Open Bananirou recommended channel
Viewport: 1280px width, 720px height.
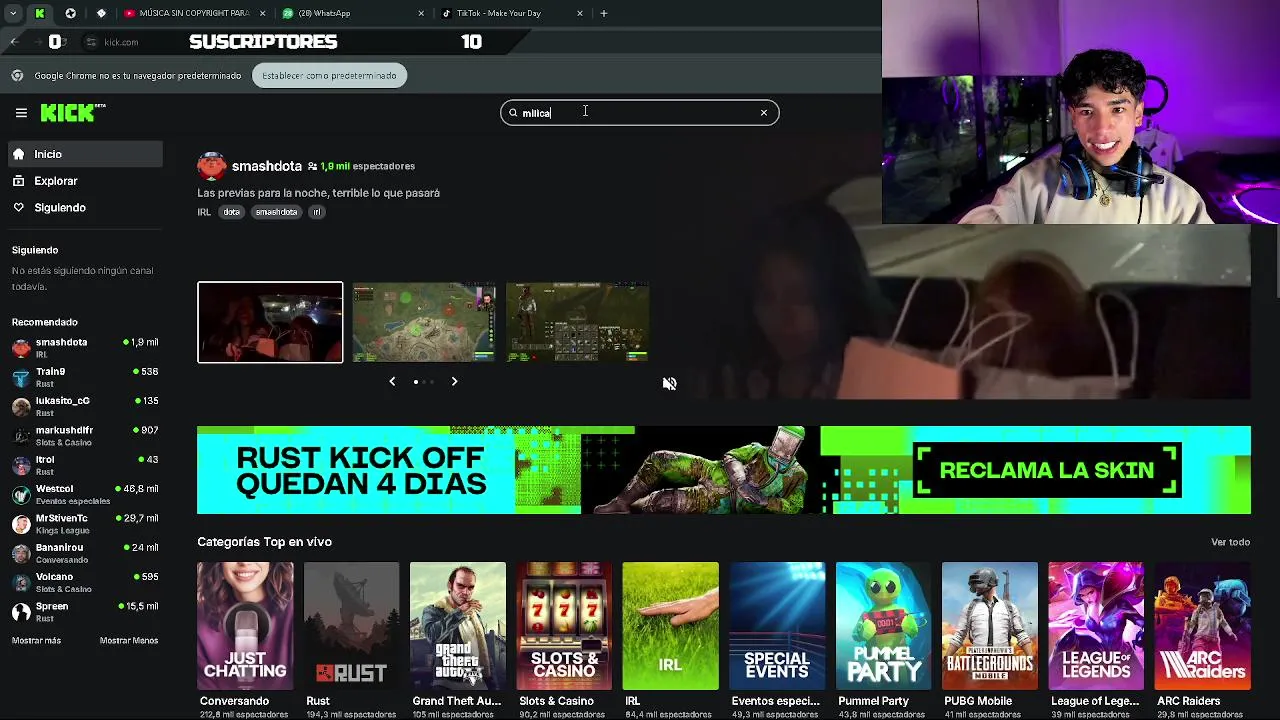[84, 553]
